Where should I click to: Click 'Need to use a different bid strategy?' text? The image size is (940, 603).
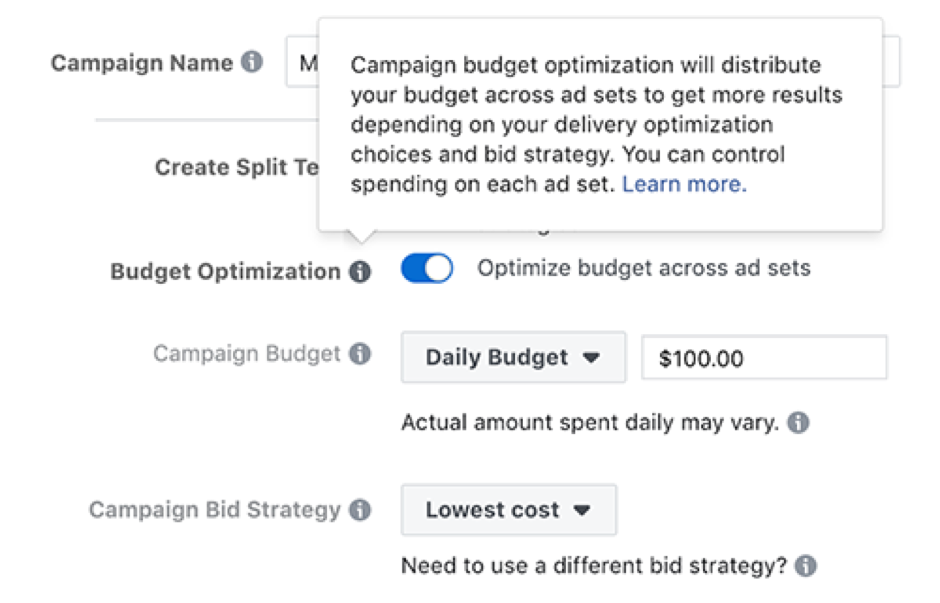coord(594,566)
